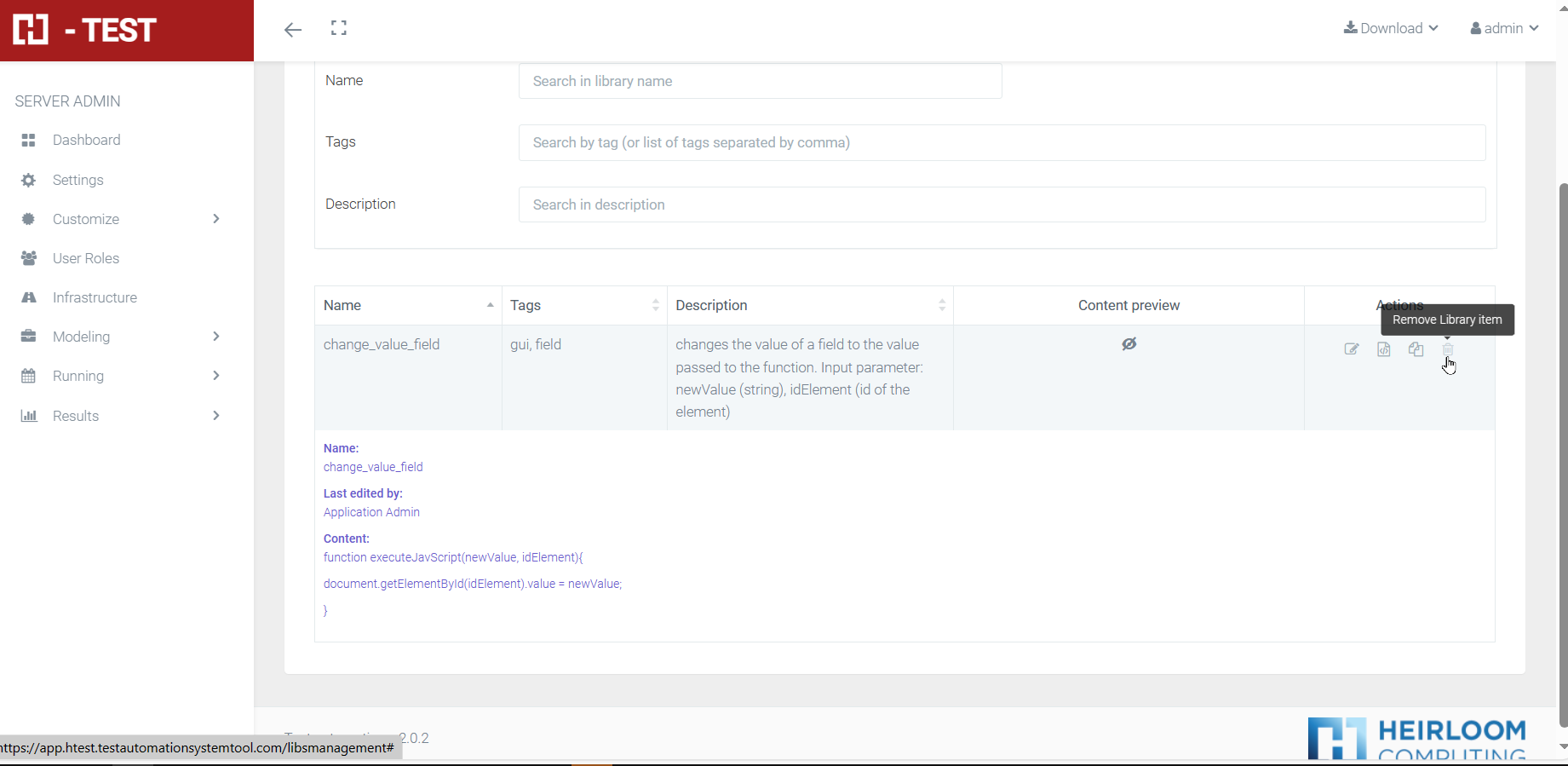Expand the Customize sidebar submenu
The width and height of the screenshot is (1568, 766).
(121, 219)
